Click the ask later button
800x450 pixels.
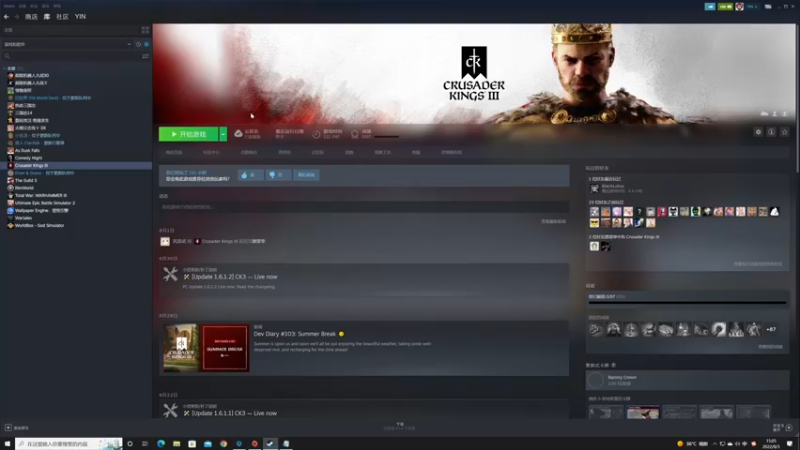pyautogui.click(x=307, y=175)
